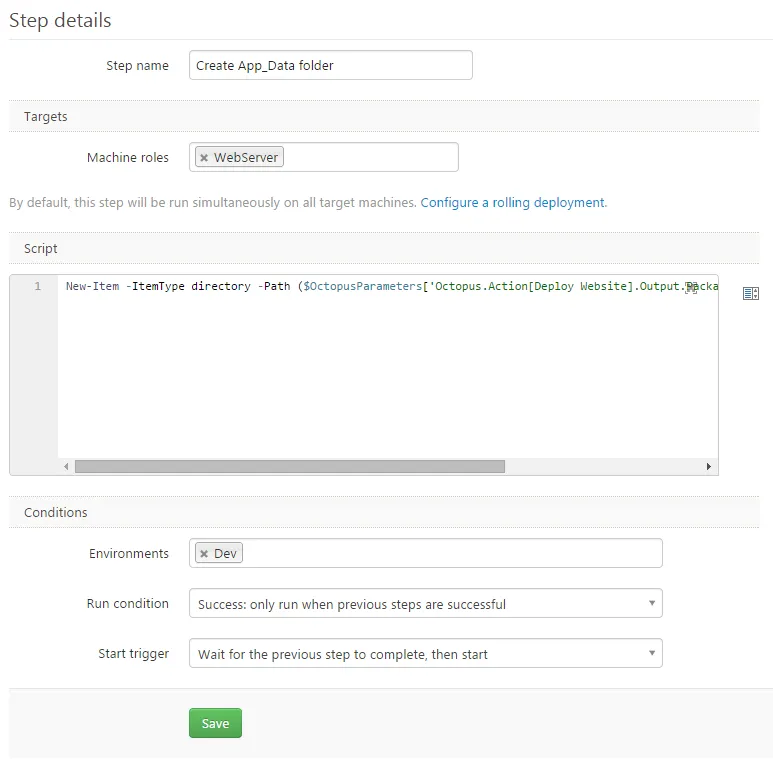
Task: Click the script editor horizontal scrollbar thumb
Action: pyautogui.click(x=290, y=466)
